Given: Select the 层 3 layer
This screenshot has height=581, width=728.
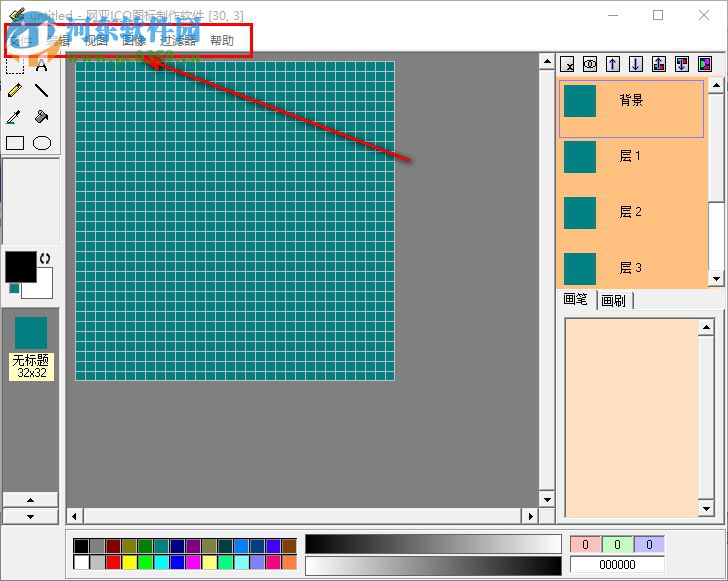Looking at the screenshot, I should (x=631, y=268).
